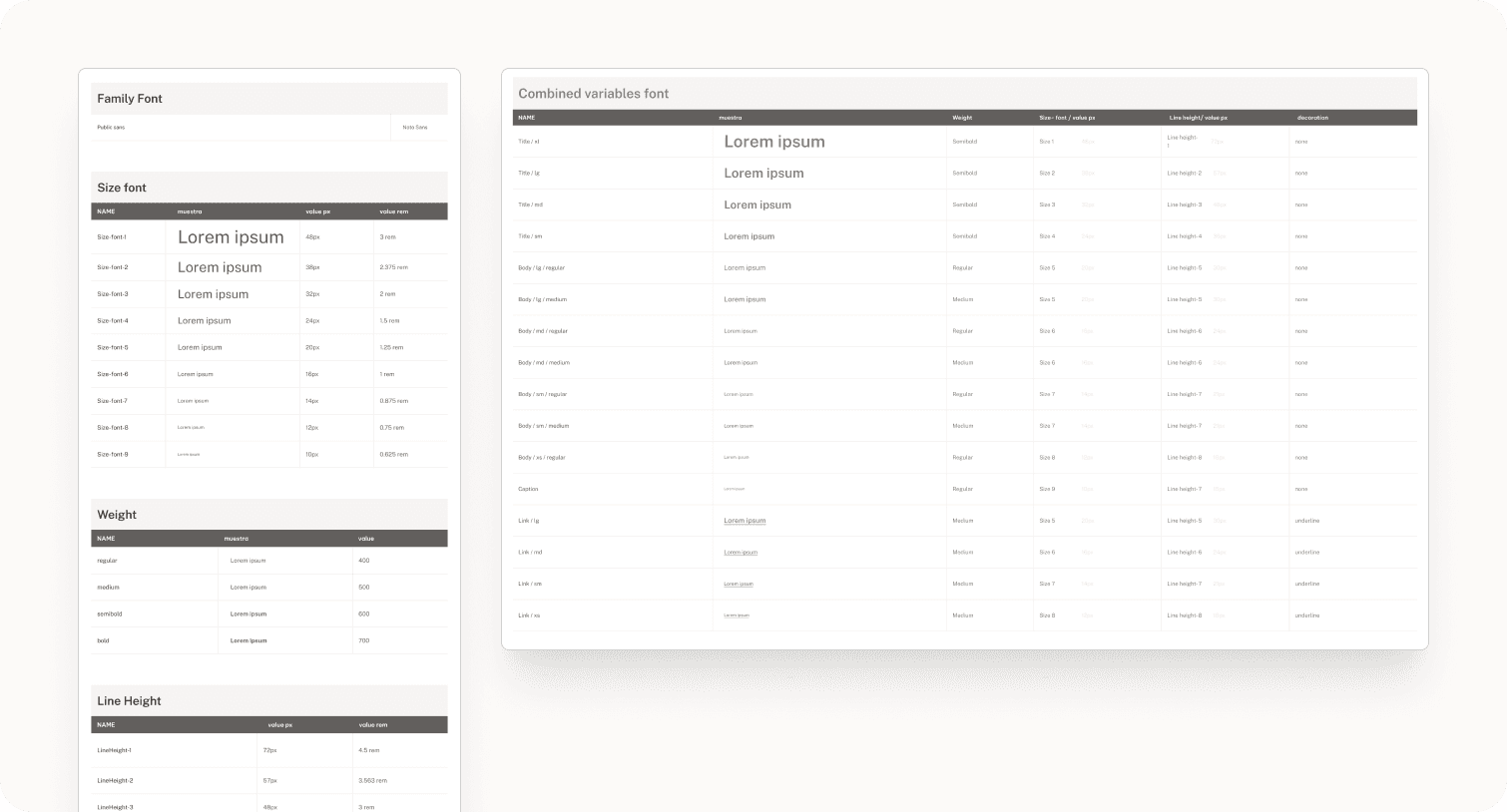Screen dimensions: 1507x812
Task: Click the 'LineHeight-1' name cell
Action: click(115, 750)
